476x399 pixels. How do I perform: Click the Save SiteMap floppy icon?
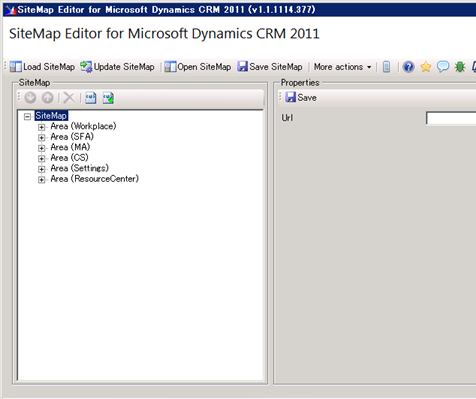pos(242,67)
